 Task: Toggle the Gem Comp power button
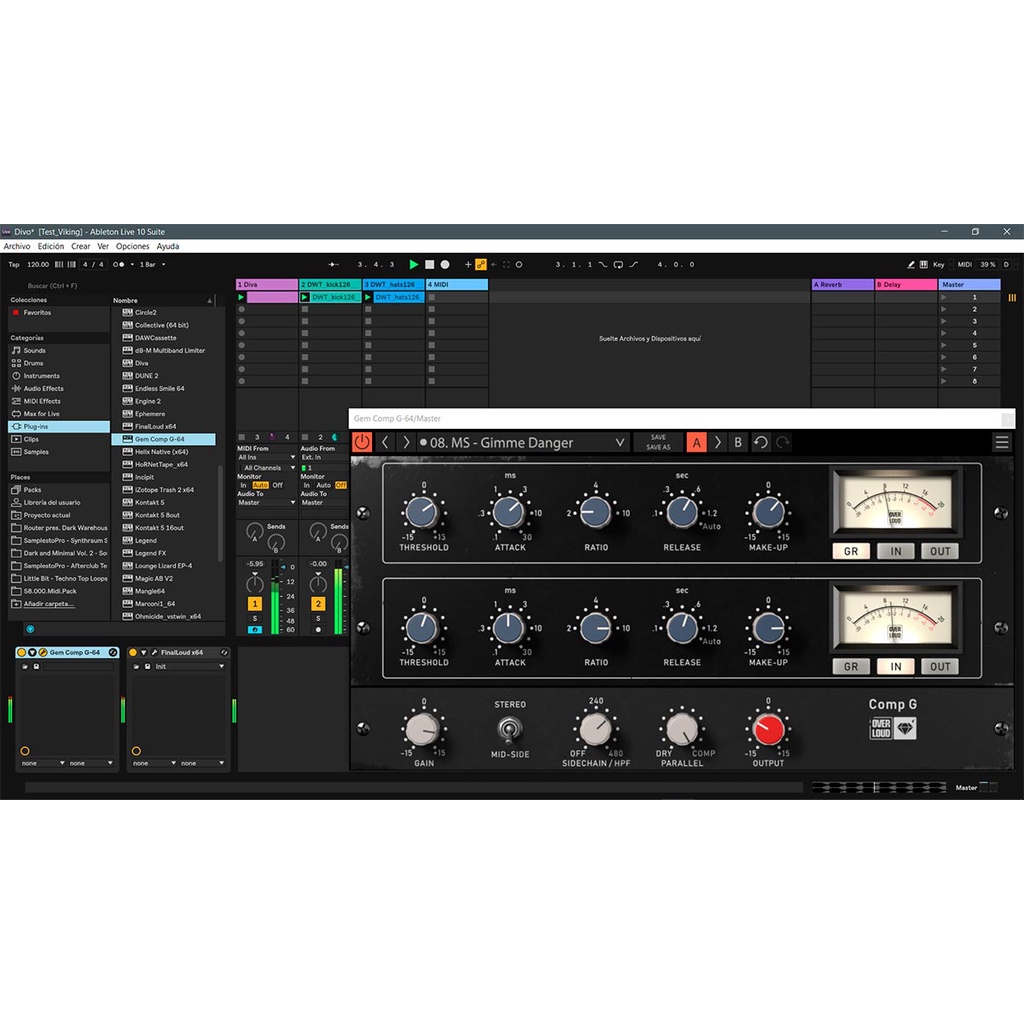tap(362, 442)
